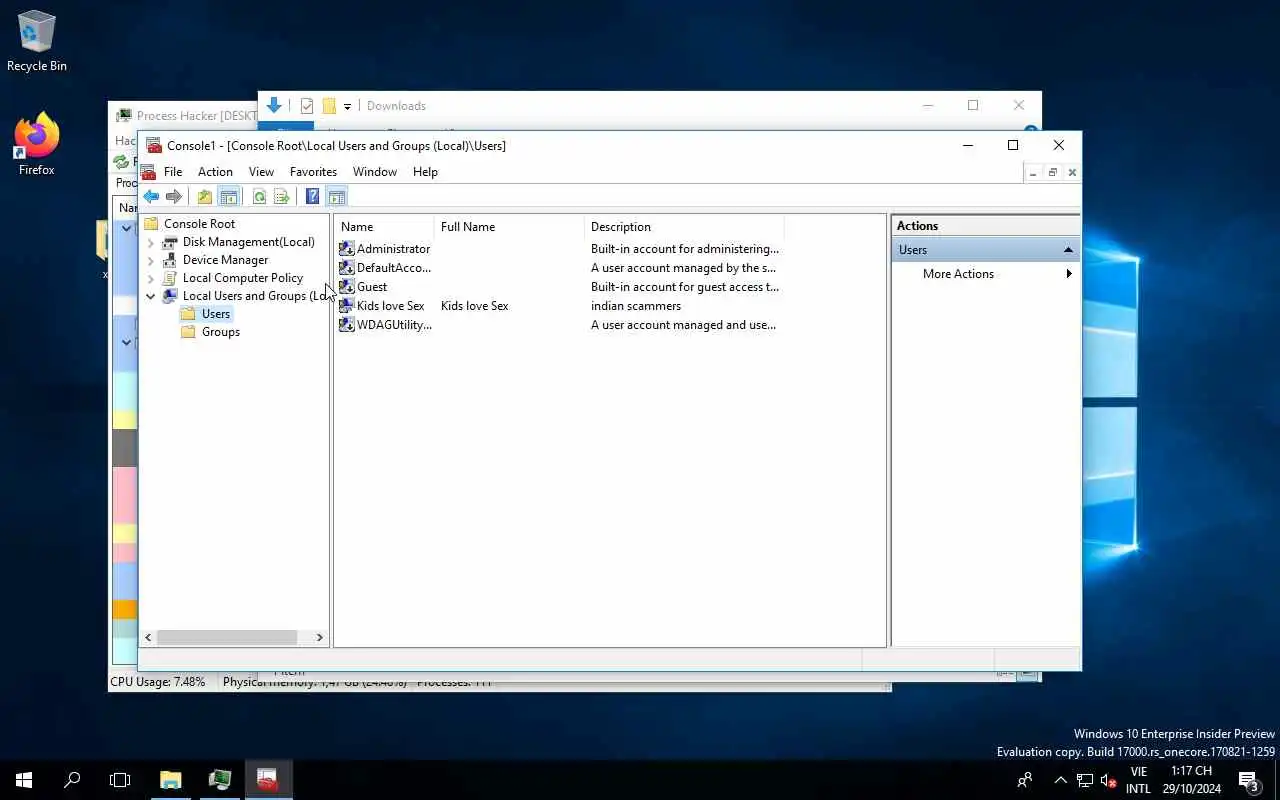Sort by the Full Name column header
1280x800 pixels.
[509, 227]
